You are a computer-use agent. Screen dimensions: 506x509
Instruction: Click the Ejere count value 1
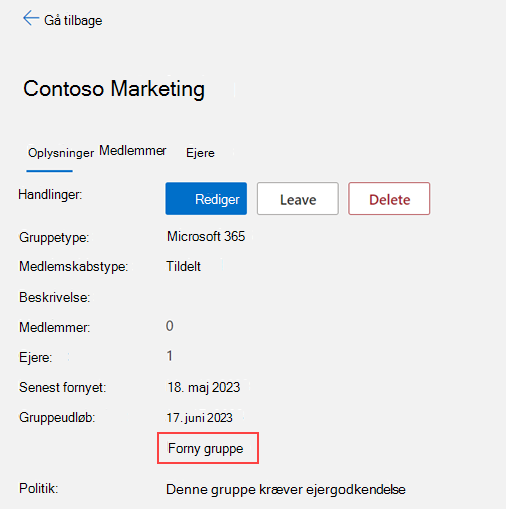pyautogui.click(x=170, y=356)
